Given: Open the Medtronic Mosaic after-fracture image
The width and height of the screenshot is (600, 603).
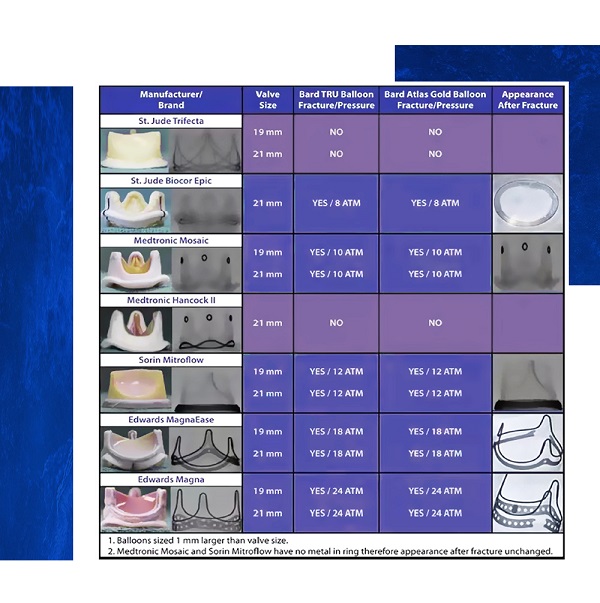Looking at the screenshot, I should [528, 263].
